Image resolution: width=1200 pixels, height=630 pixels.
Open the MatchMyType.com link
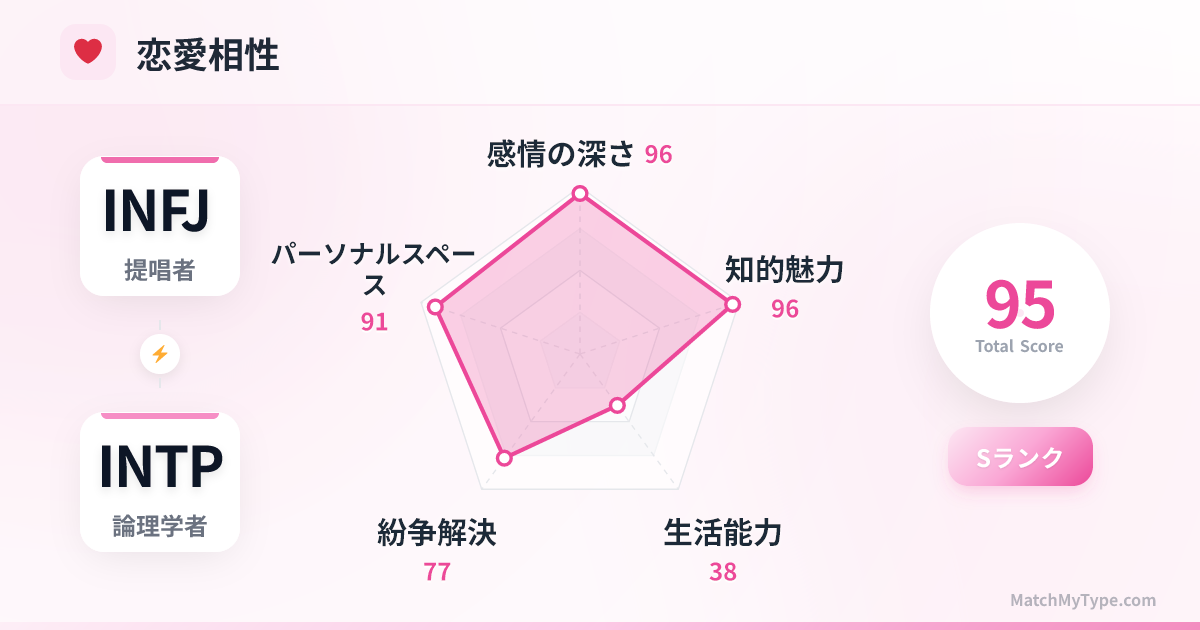1082,600
